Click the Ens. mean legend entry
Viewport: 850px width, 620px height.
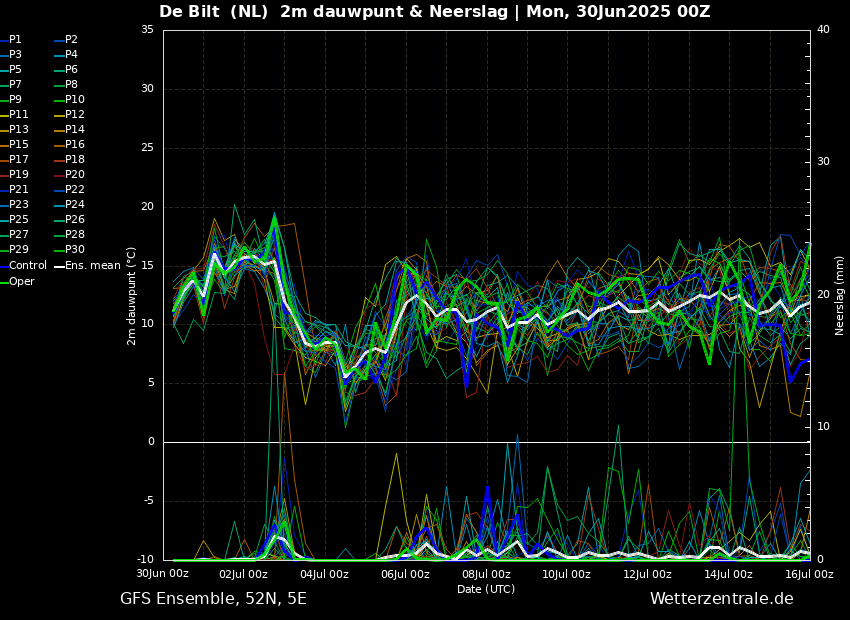coord(87,266)
